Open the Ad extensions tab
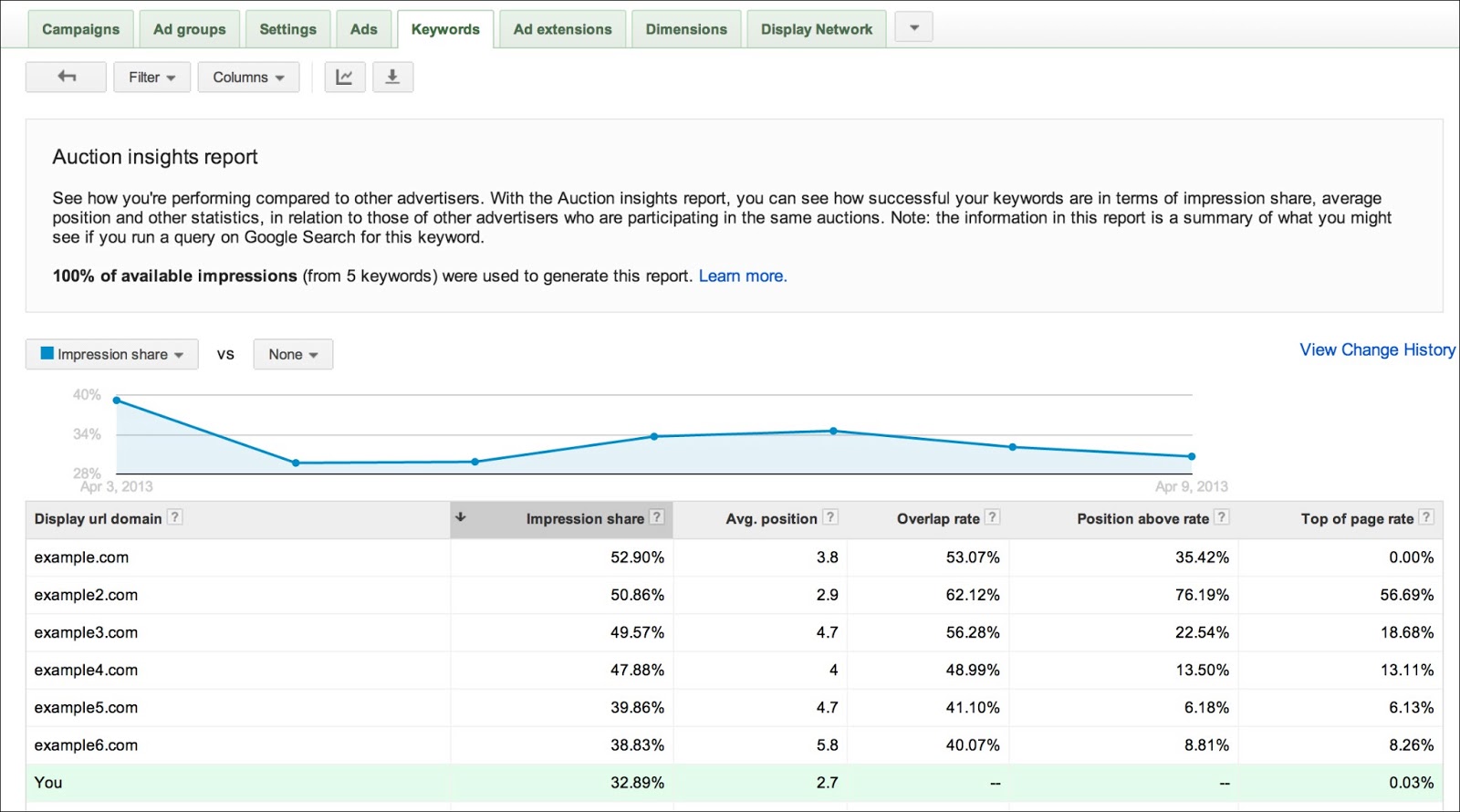 [x=562, y=29]
